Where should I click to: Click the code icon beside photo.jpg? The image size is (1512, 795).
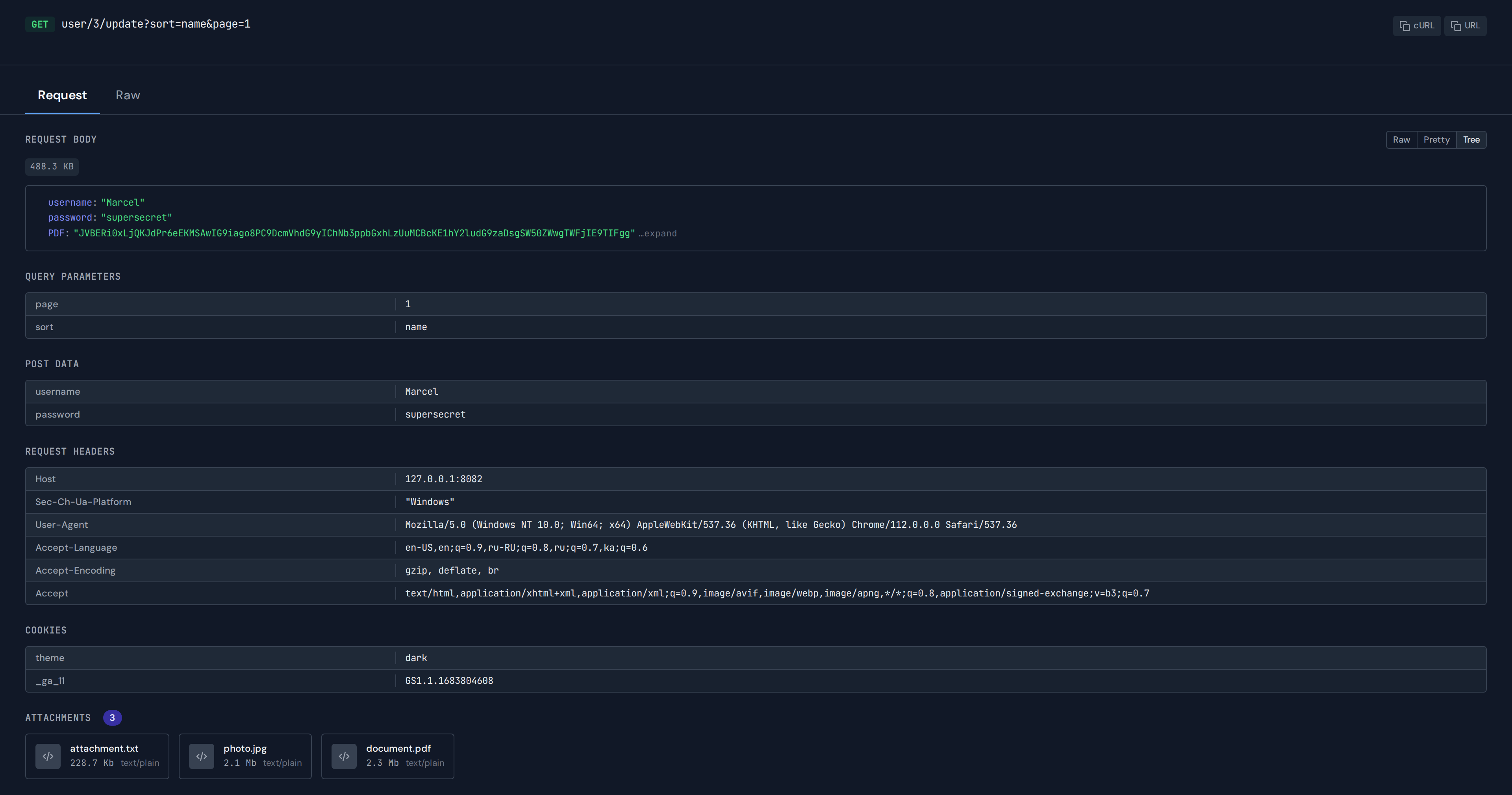click(x=201, y=756)
